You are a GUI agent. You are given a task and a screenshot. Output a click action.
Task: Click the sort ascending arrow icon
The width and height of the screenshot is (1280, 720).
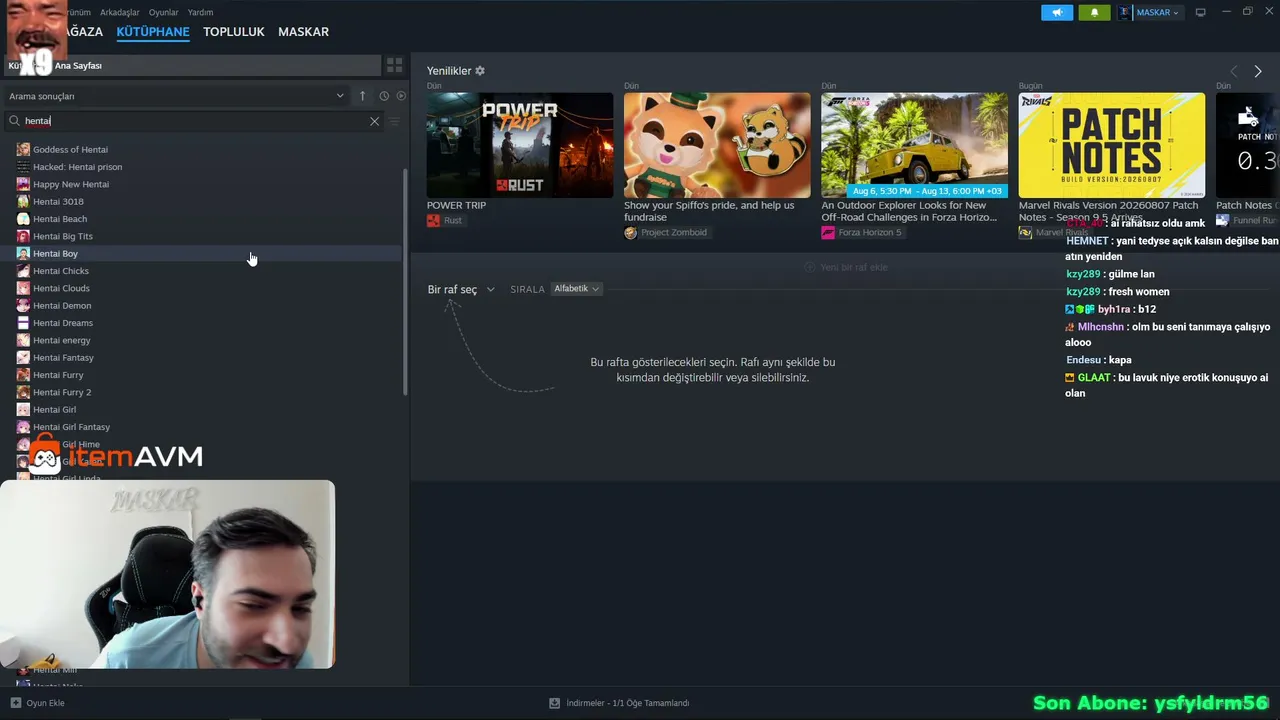pyautogui.click(x=363, y=96)
